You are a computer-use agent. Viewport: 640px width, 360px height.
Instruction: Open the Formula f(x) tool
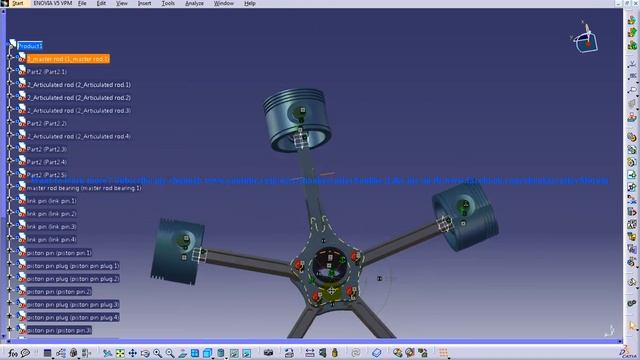click(13, 353)
